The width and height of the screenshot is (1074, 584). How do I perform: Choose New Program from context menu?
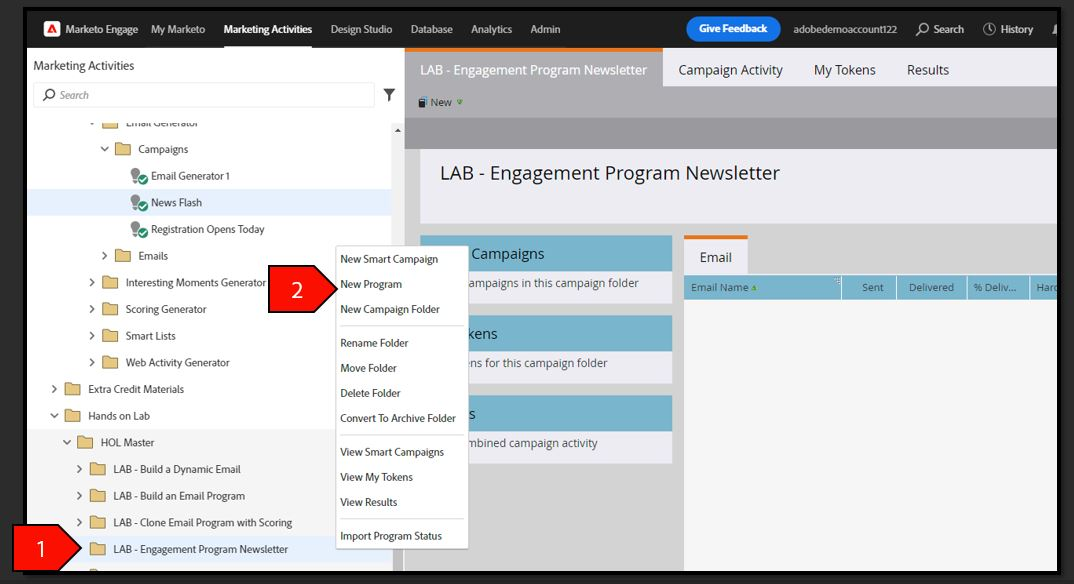pyautogui.click(x=371, y=284)
